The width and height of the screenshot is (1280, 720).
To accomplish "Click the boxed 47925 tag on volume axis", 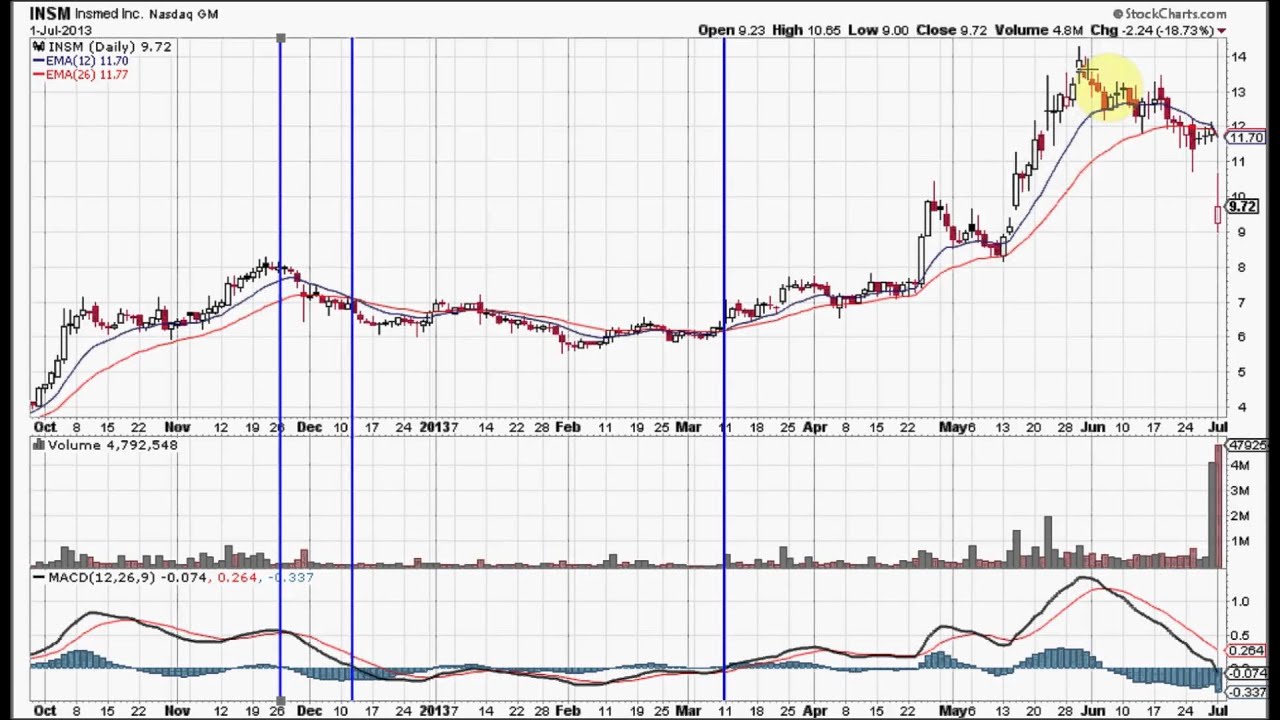I will [1246, 445].
